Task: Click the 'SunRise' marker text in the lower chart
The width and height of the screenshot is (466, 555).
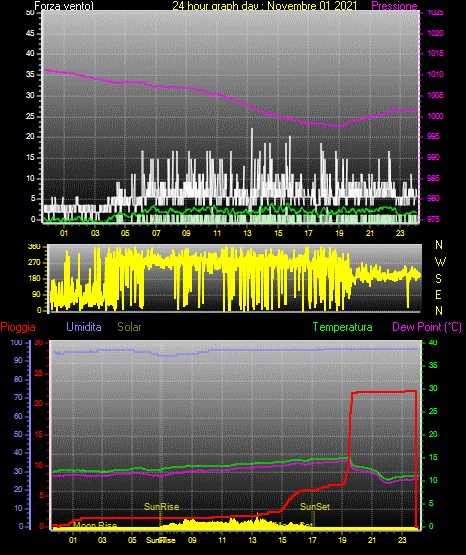Action: (x=161, y=507)
